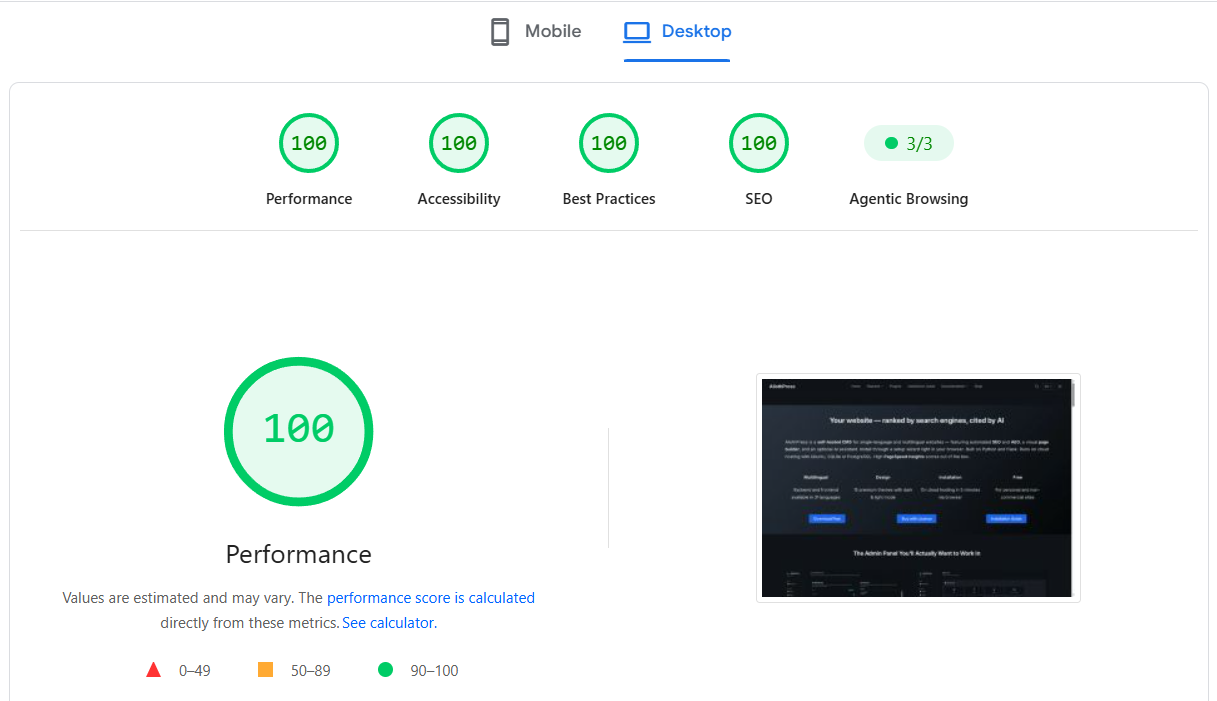Screen dimensions: 1217x701
Task: Open the SEO score gauge
Action: pyautogui.click(x=759, y=143)
